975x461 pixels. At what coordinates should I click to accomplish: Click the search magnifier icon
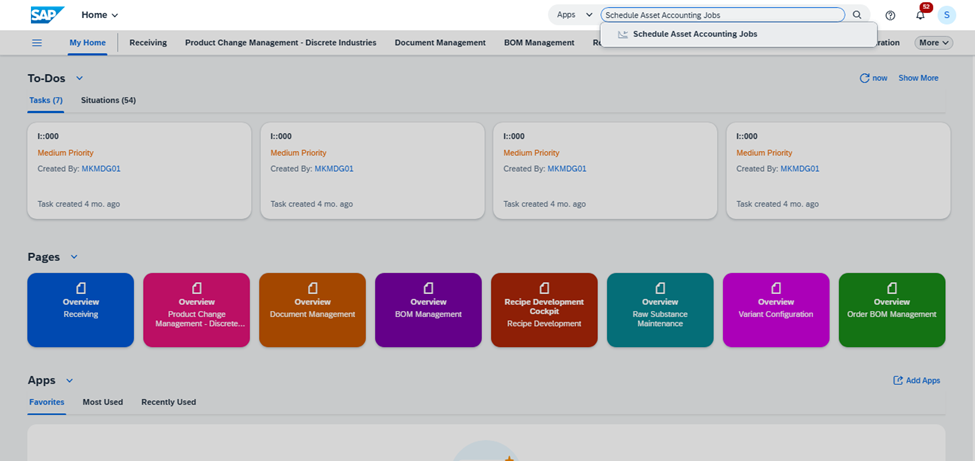[857, 15]
